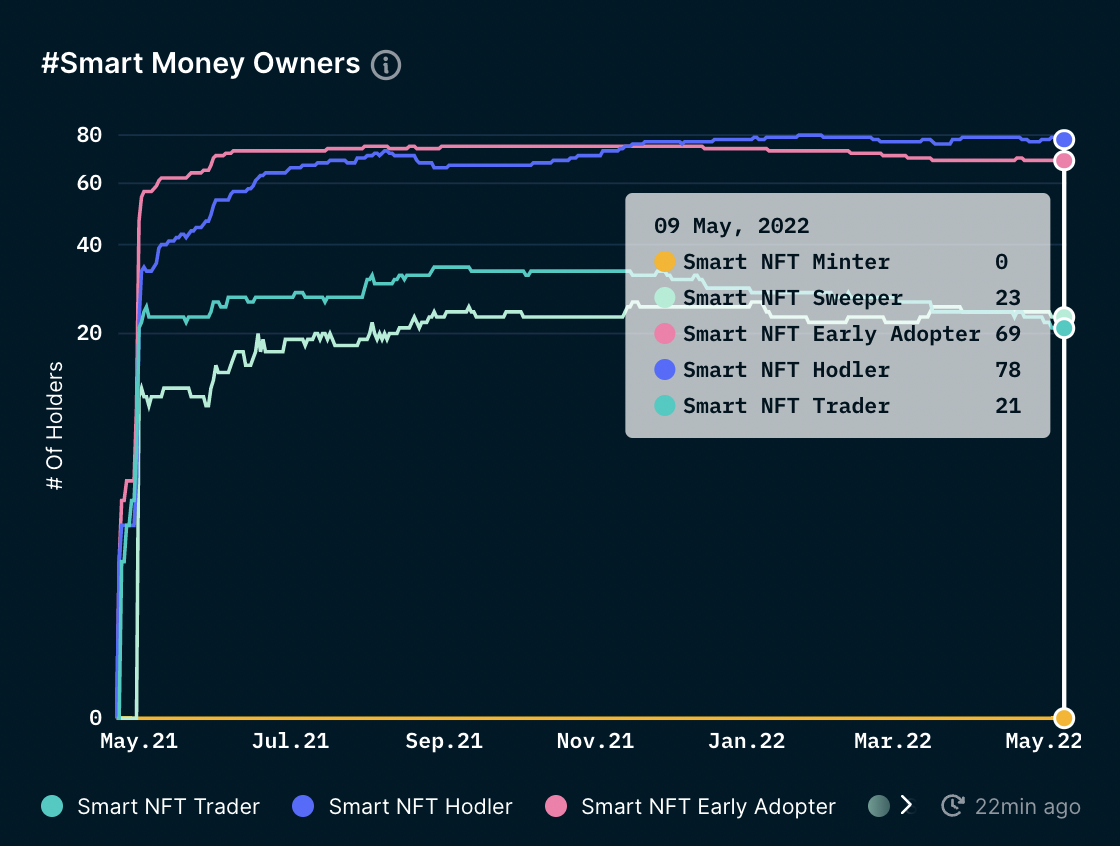
Task: Select the Smart NFT Trader row in tooltip
Action: pyautogui.click(x=786, y=406)
